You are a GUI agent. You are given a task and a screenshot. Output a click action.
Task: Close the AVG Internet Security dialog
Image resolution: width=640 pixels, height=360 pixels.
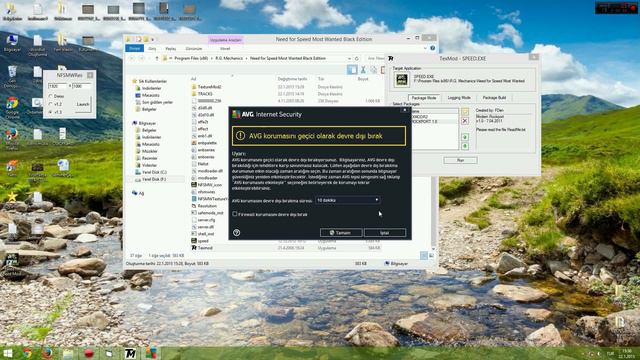pos(404,110)
